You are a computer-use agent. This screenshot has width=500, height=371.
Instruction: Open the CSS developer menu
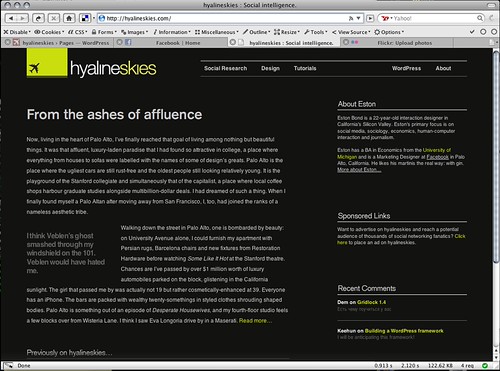[77, 32]
